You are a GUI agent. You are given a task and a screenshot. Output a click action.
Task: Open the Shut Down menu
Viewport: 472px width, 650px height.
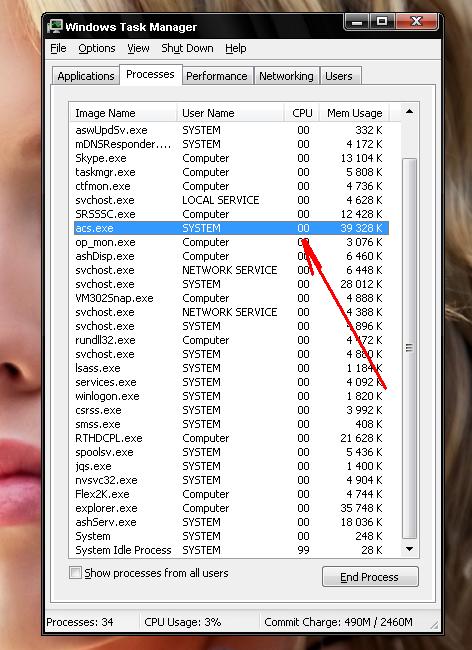pyautogui.click(x=187, y=49)
